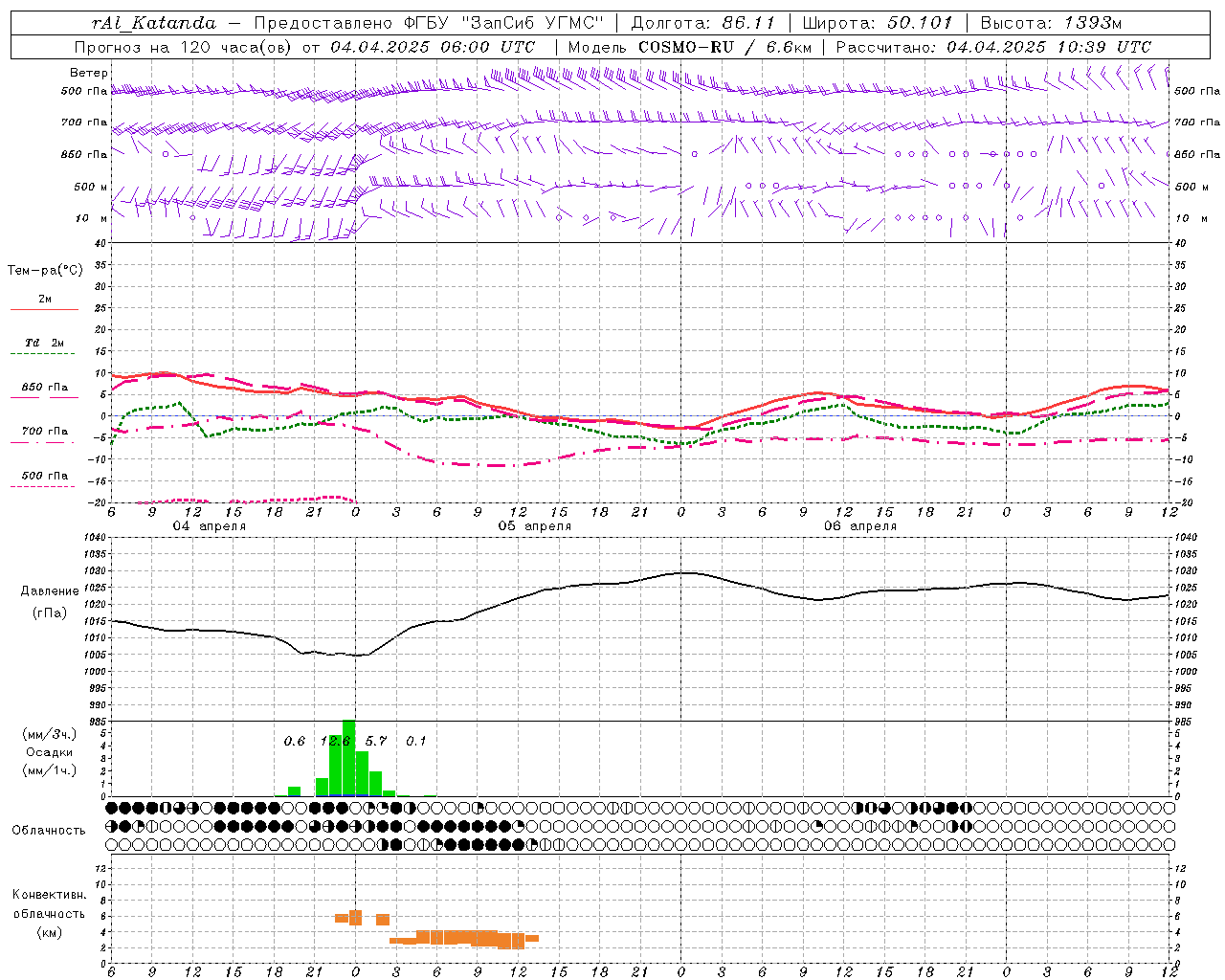Click the Ветер panel label
Screen dimensions: 1225x980
[88, 73]
